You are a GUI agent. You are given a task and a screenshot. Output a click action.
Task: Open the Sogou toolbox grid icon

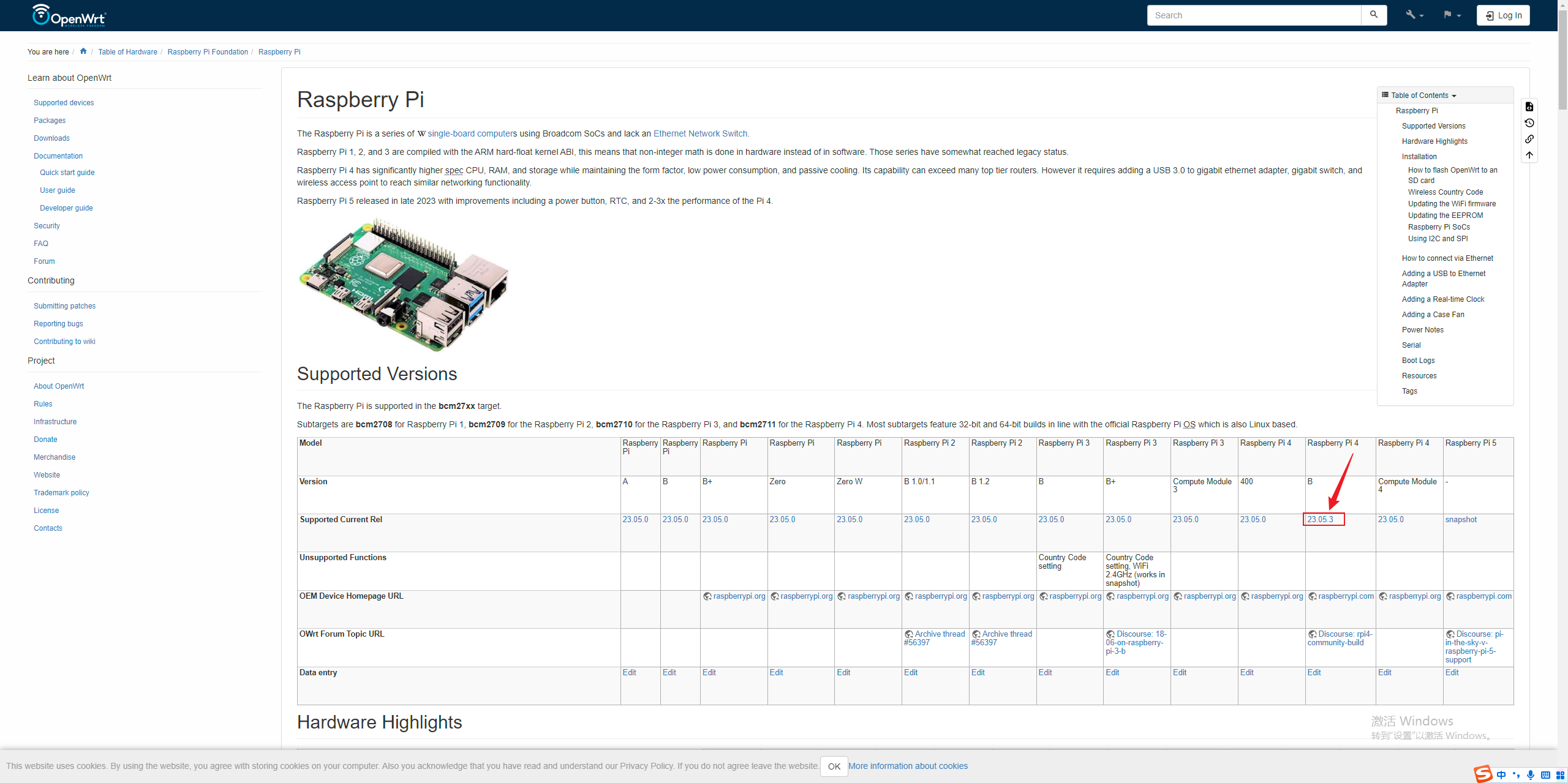point(1560,775)
